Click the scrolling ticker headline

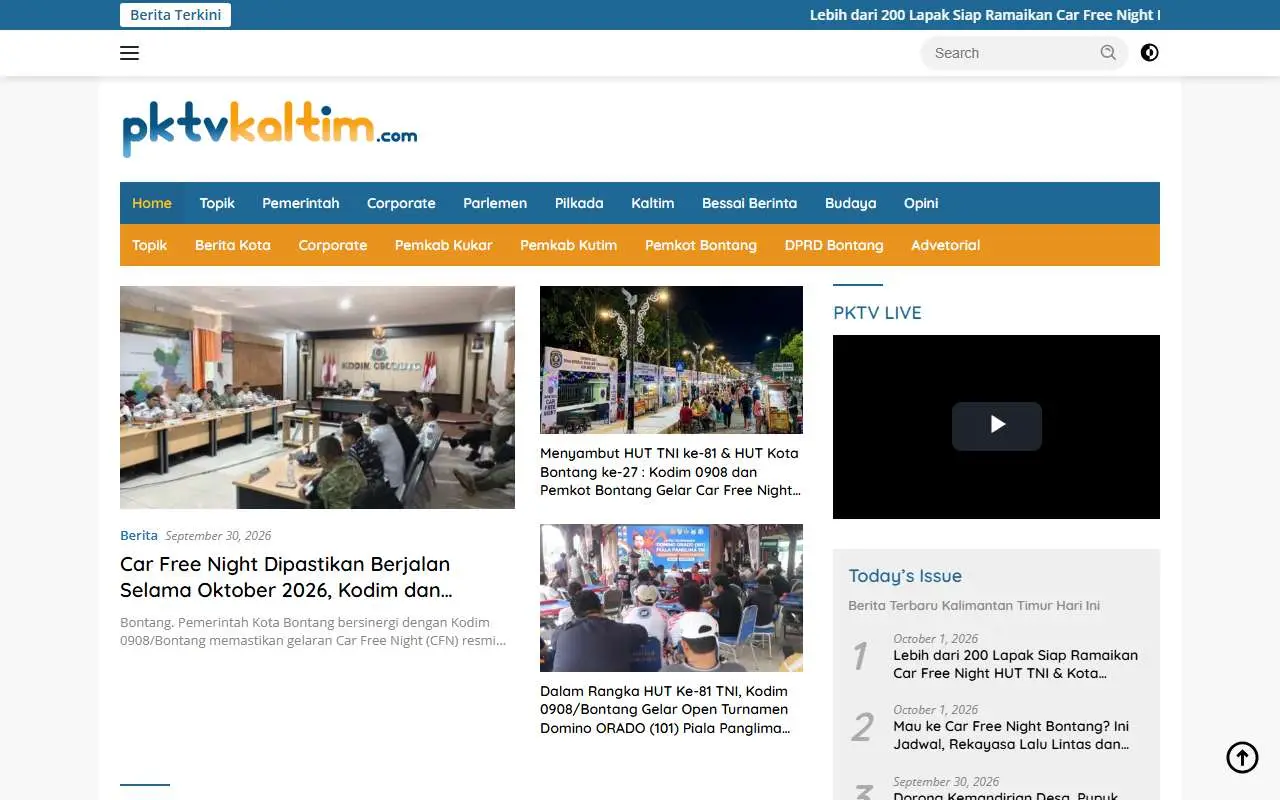click(x=985, y=15)
